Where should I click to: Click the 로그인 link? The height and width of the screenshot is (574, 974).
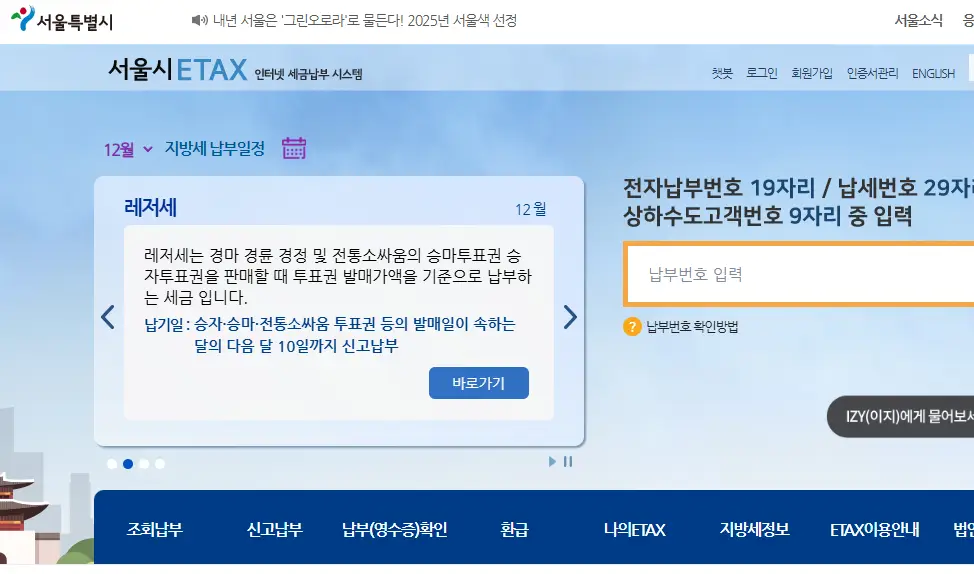click(762, 73)
